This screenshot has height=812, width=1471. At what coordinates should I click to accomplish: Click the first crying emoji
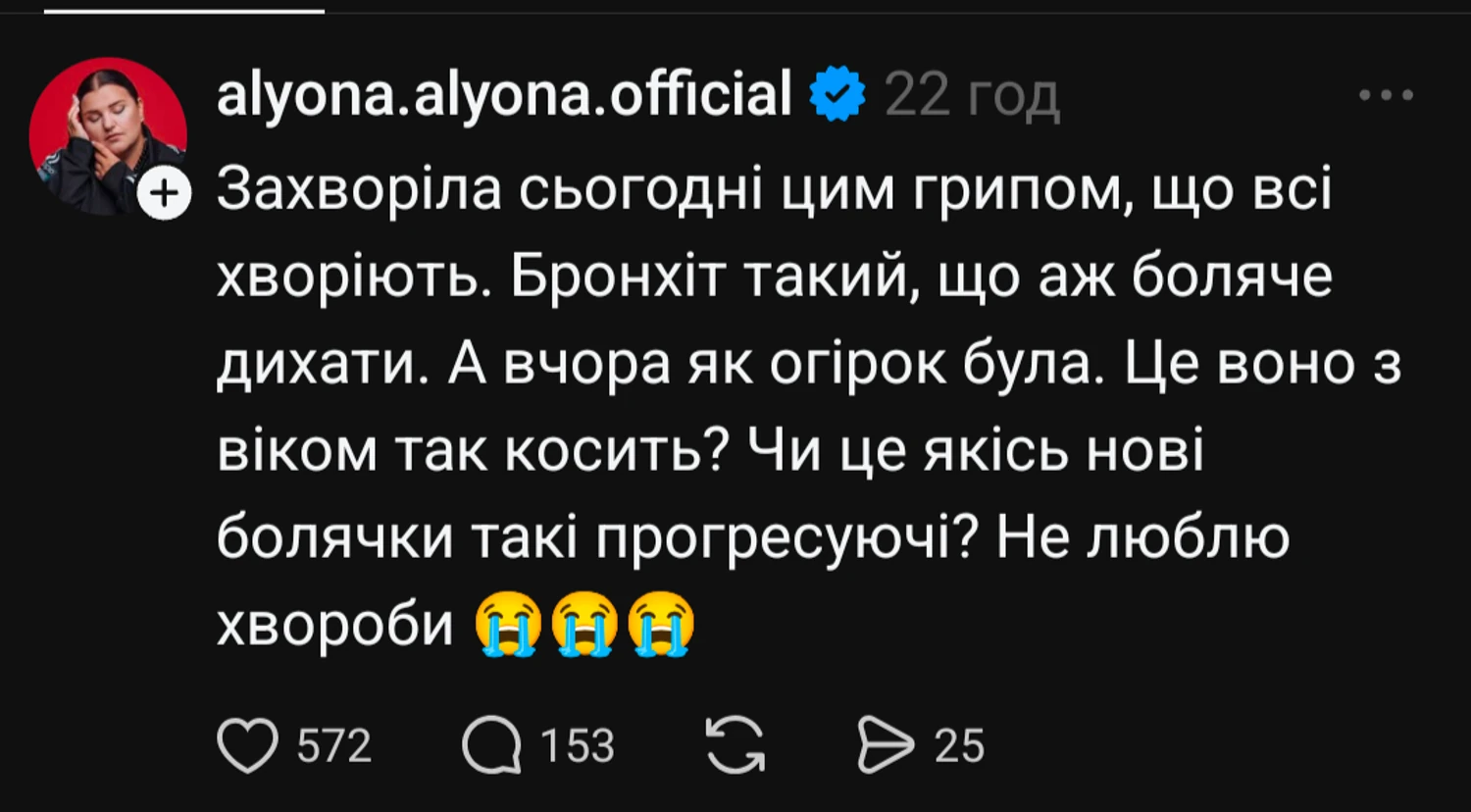[507, 624]
